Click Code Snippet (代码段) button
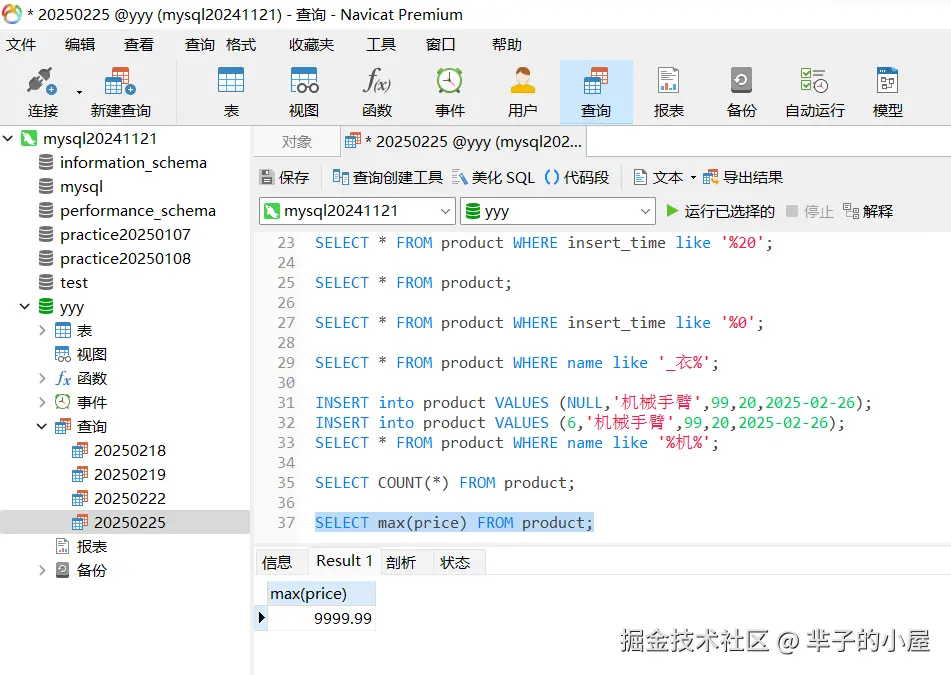Viewport: 951px width, 675px height. (x=577, y=177)
